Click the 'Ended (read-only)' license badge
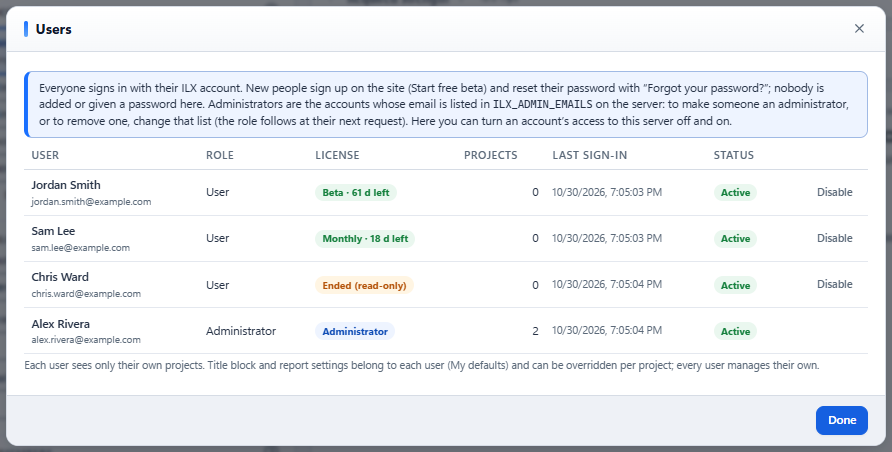 [364, 285]
